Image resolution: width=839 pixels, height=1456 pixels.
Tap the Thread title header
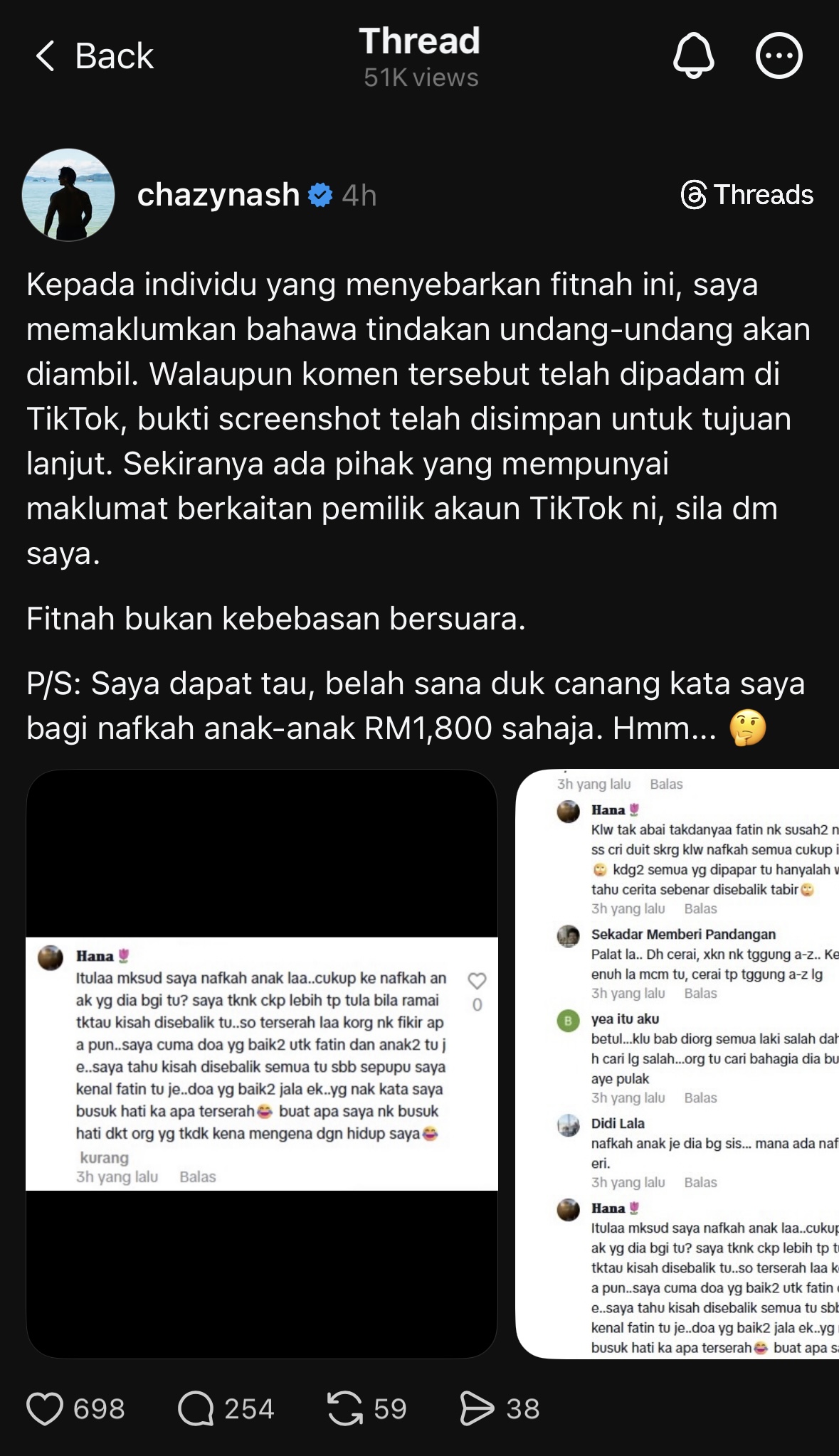[x=419, y=41]
